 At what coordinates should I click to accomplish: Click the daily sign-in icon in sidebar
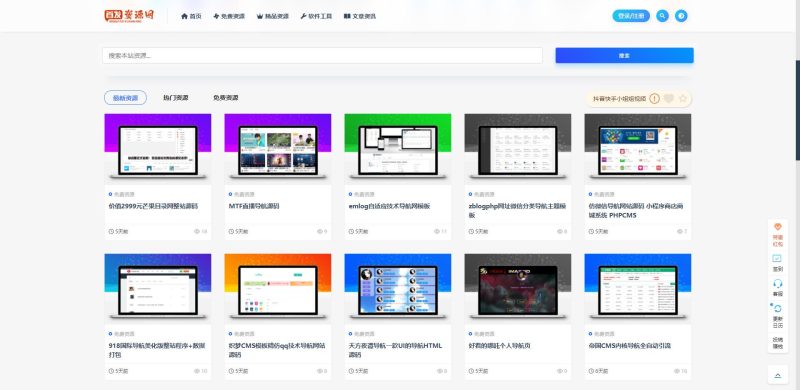click(x=778, y=259)
